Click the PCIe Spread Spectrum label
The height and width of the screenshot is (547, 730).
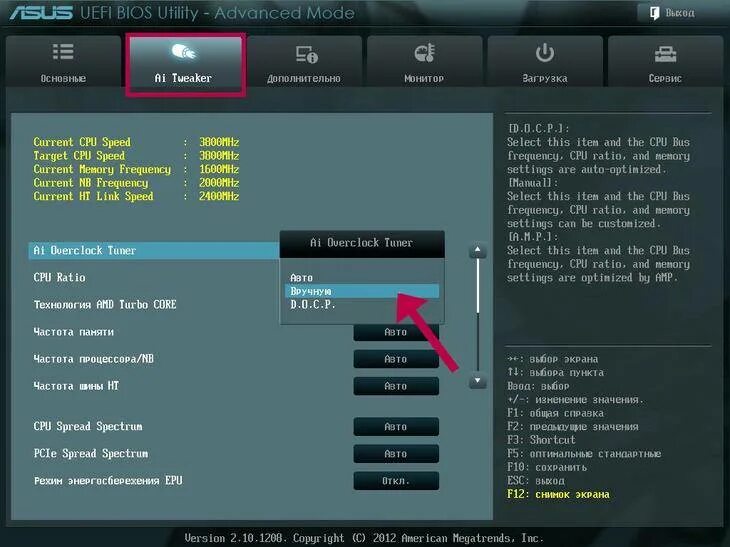[91, 453]
